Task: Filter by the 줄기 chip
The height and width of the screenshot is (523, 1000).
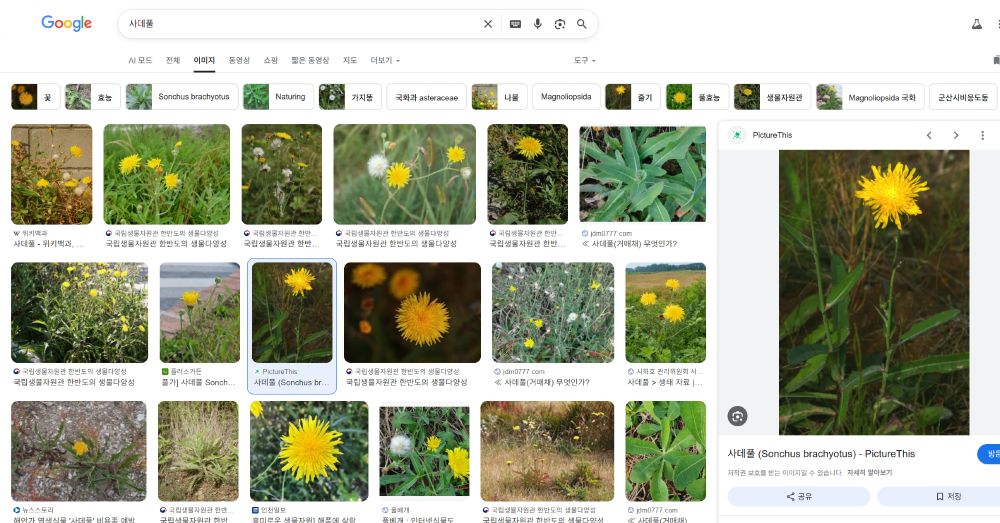Action: pos(633,97)
